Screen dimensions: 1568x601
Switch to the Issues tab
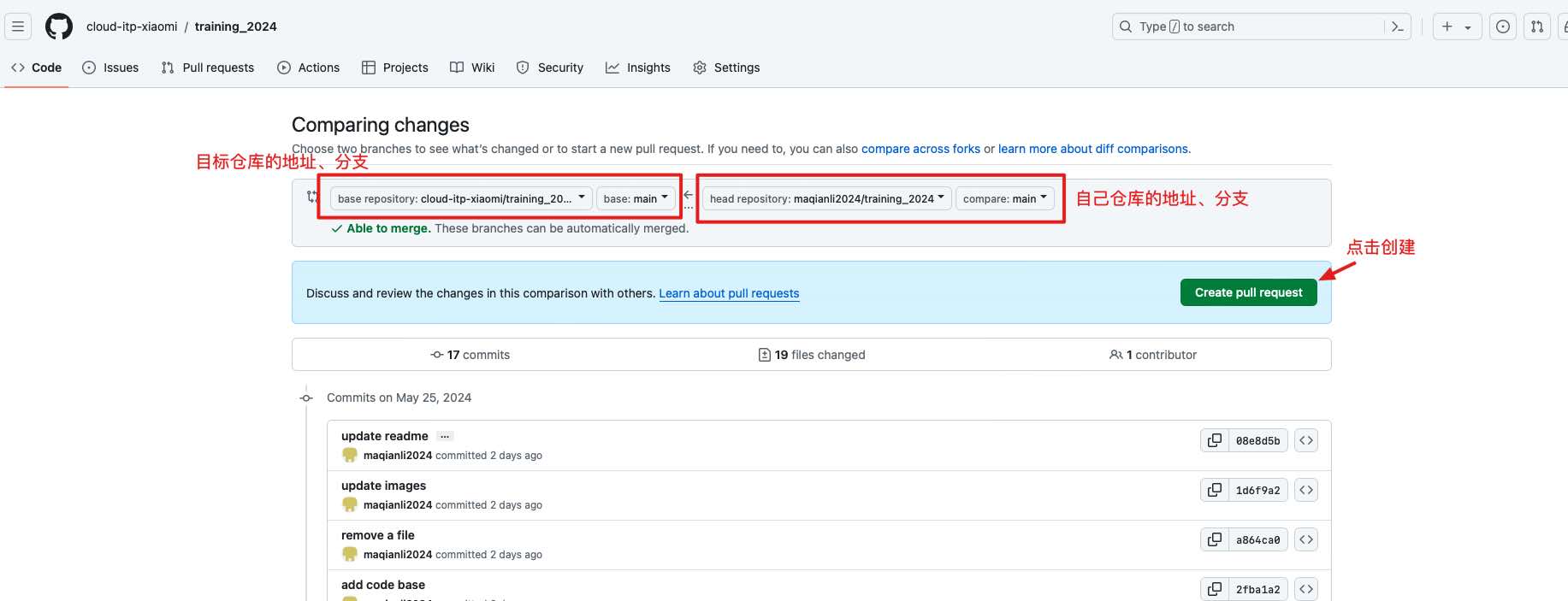[x=110, y=68]
